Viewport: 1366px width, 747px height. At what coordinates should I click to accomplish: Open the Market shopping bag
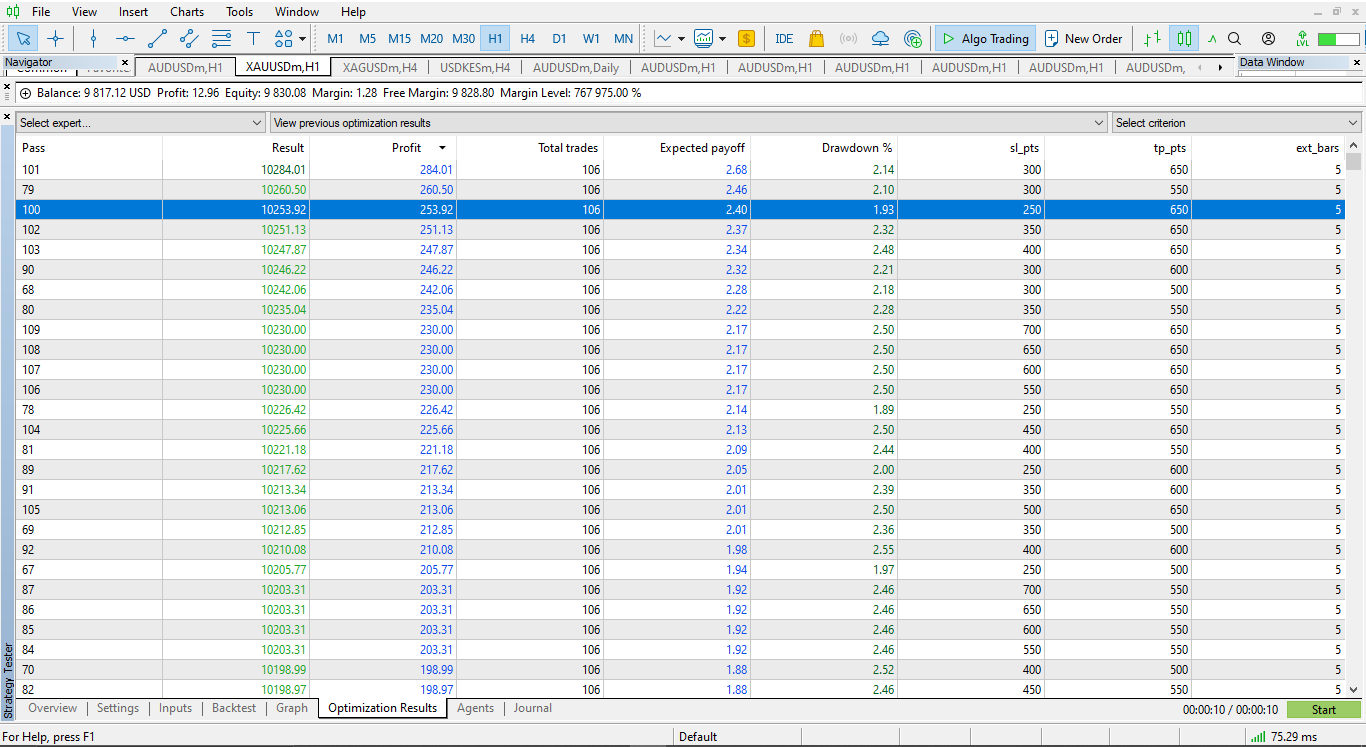(816, 38)
